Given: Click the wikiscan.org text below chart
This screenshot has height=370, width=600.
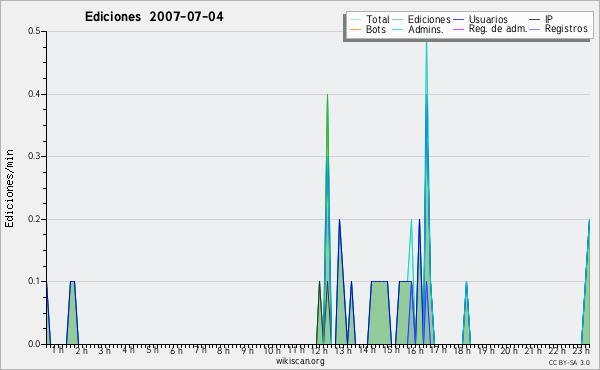Looking at the screenshot, I should tap(300, 361).
